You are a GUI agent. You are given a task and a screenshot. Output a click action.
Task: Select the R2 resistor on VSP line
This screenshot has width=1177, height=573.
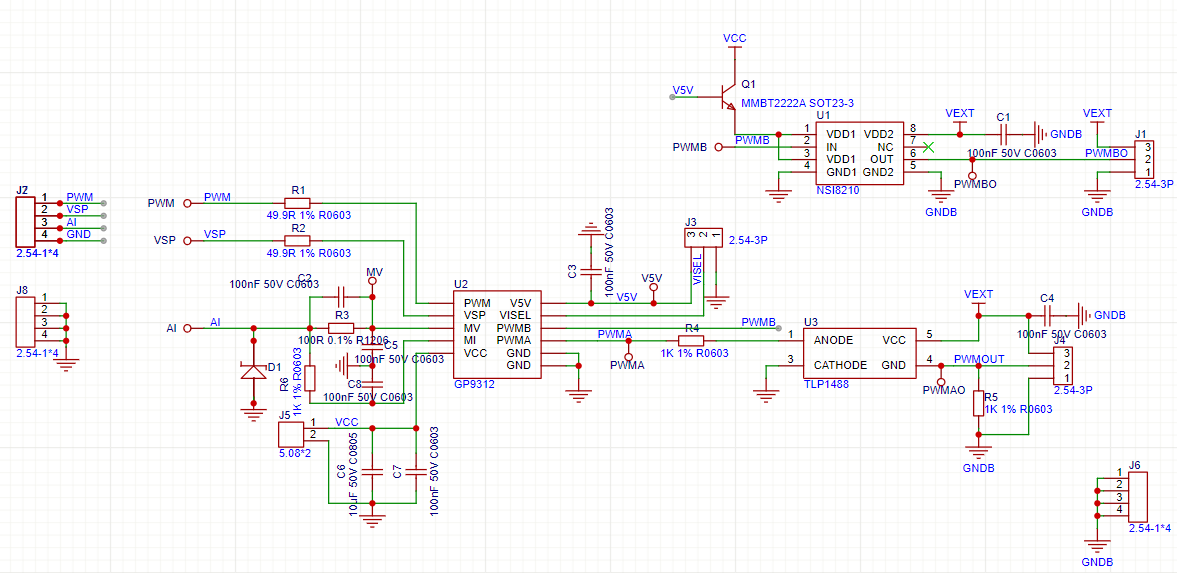point(297,241)
